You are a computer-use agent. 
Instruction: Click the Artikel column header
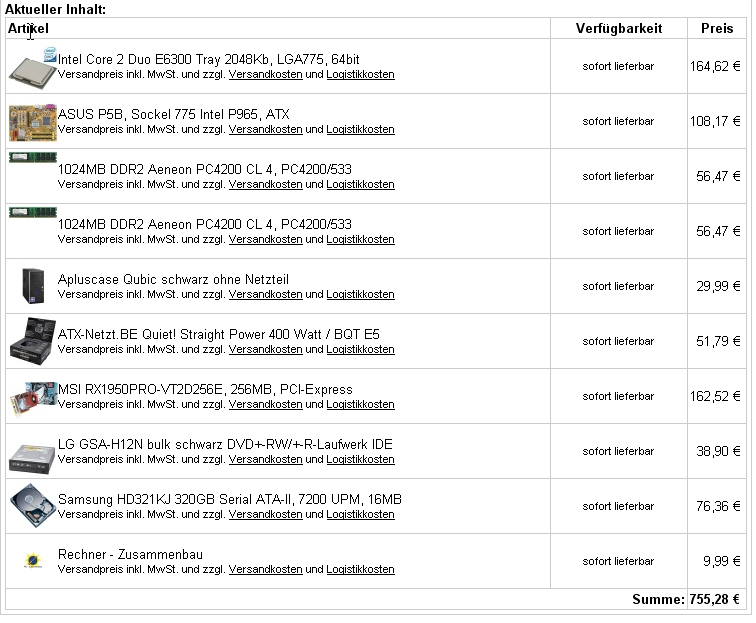click(x=28, y=28)
